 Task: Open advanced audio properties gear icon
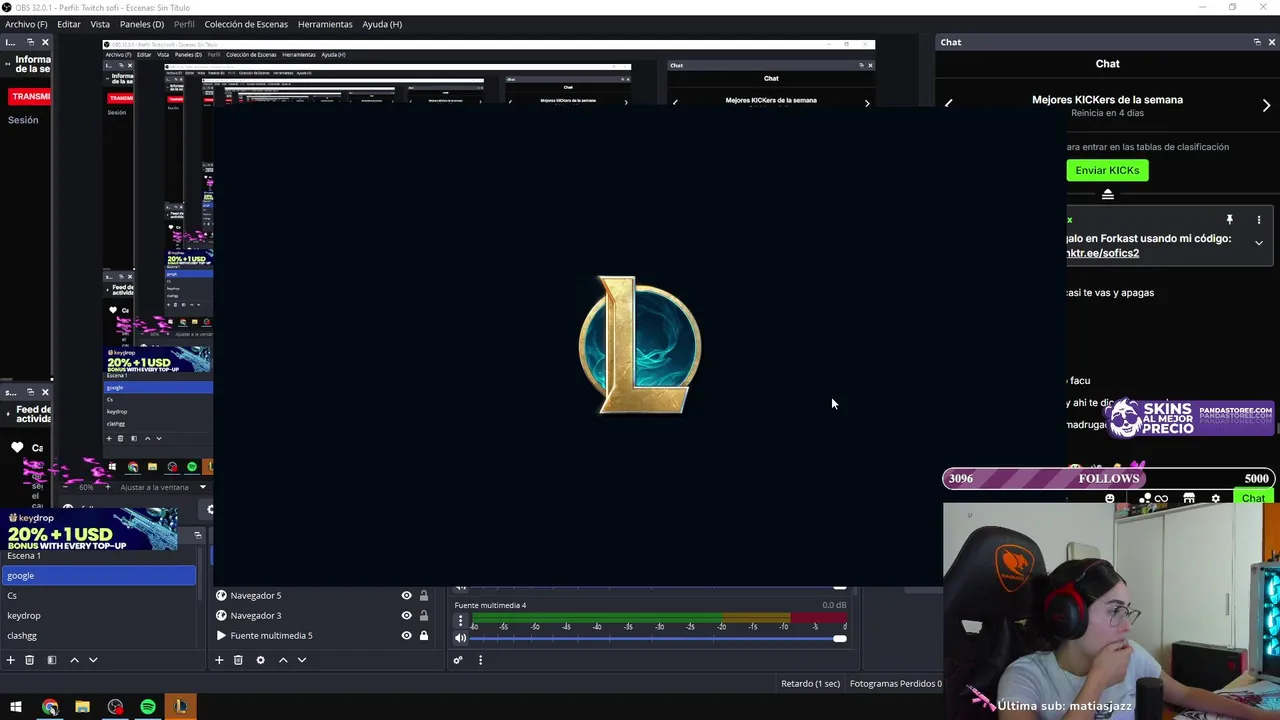[x=458, y=660]
